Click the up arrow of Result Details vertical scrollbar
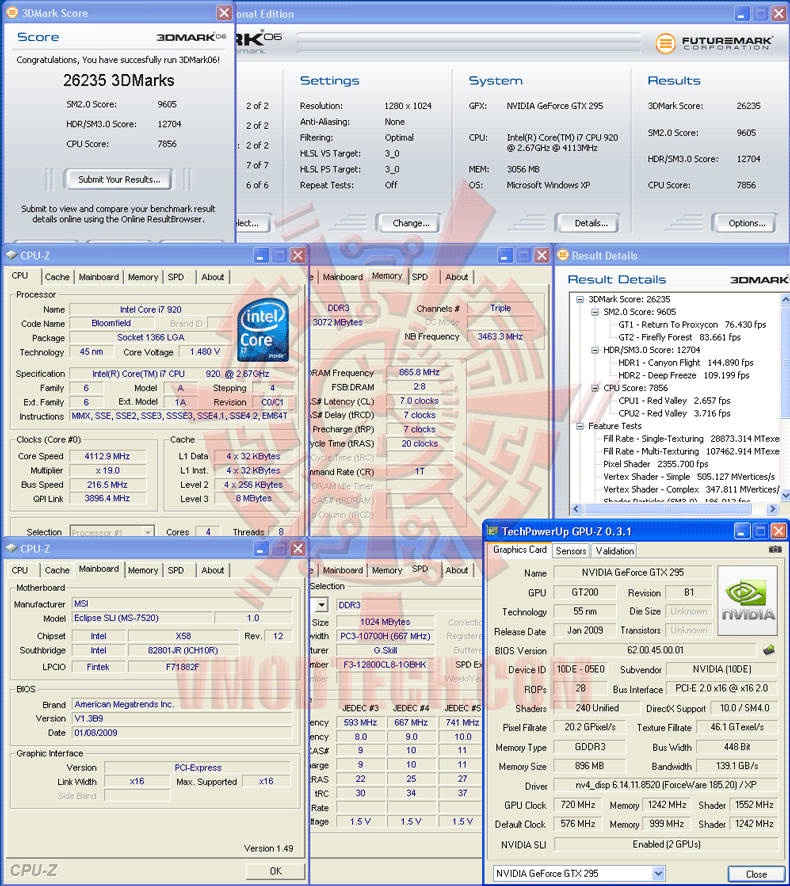Image resolution: width=790 pixels, height=886 pixels. coord(785,299)
